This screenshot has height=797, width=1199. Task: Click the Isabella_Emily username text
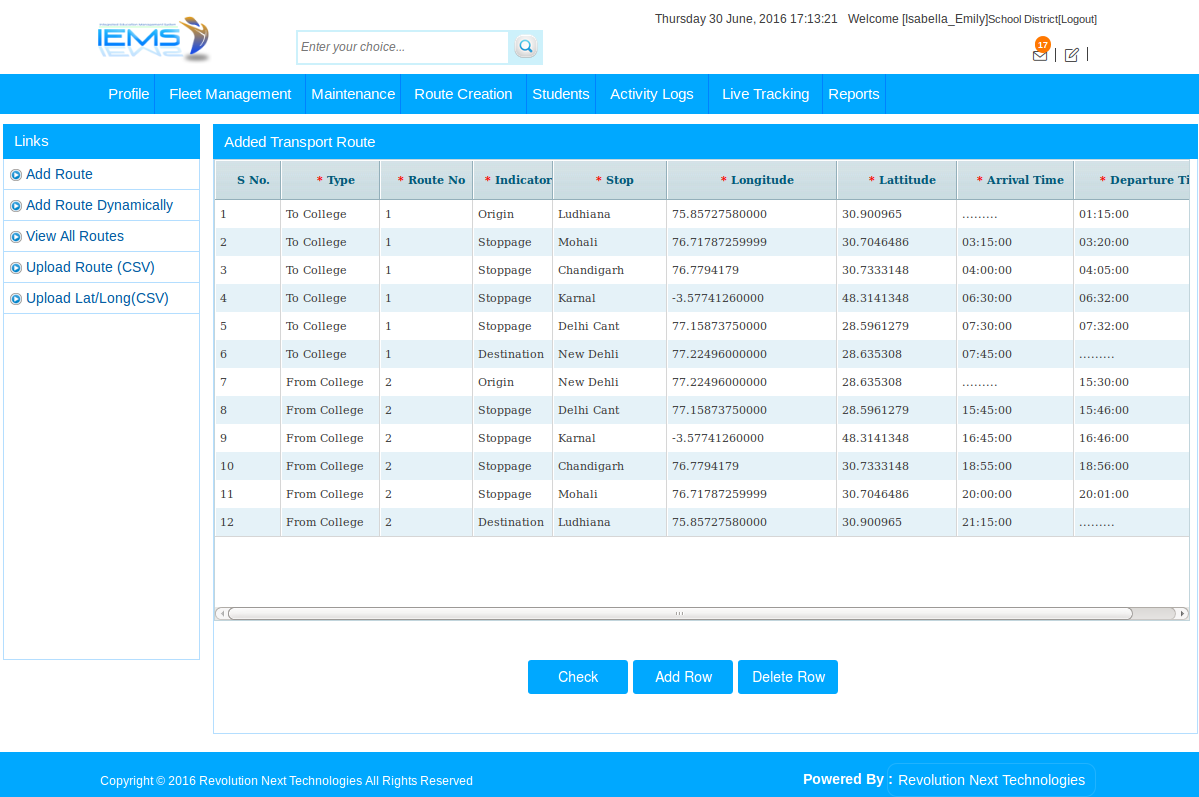click(x=944, y=19)
